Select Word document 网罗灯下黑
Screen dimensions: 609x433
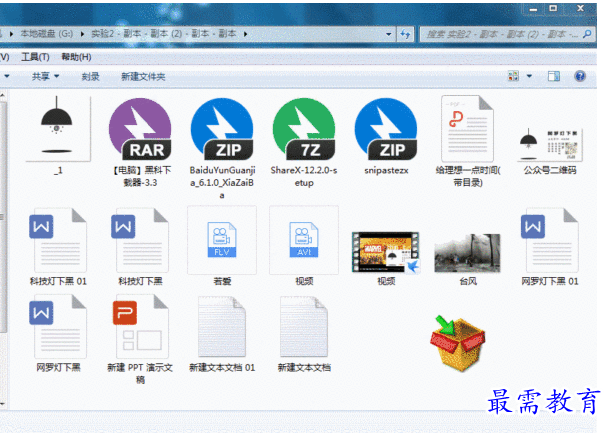tap(58, 327)
